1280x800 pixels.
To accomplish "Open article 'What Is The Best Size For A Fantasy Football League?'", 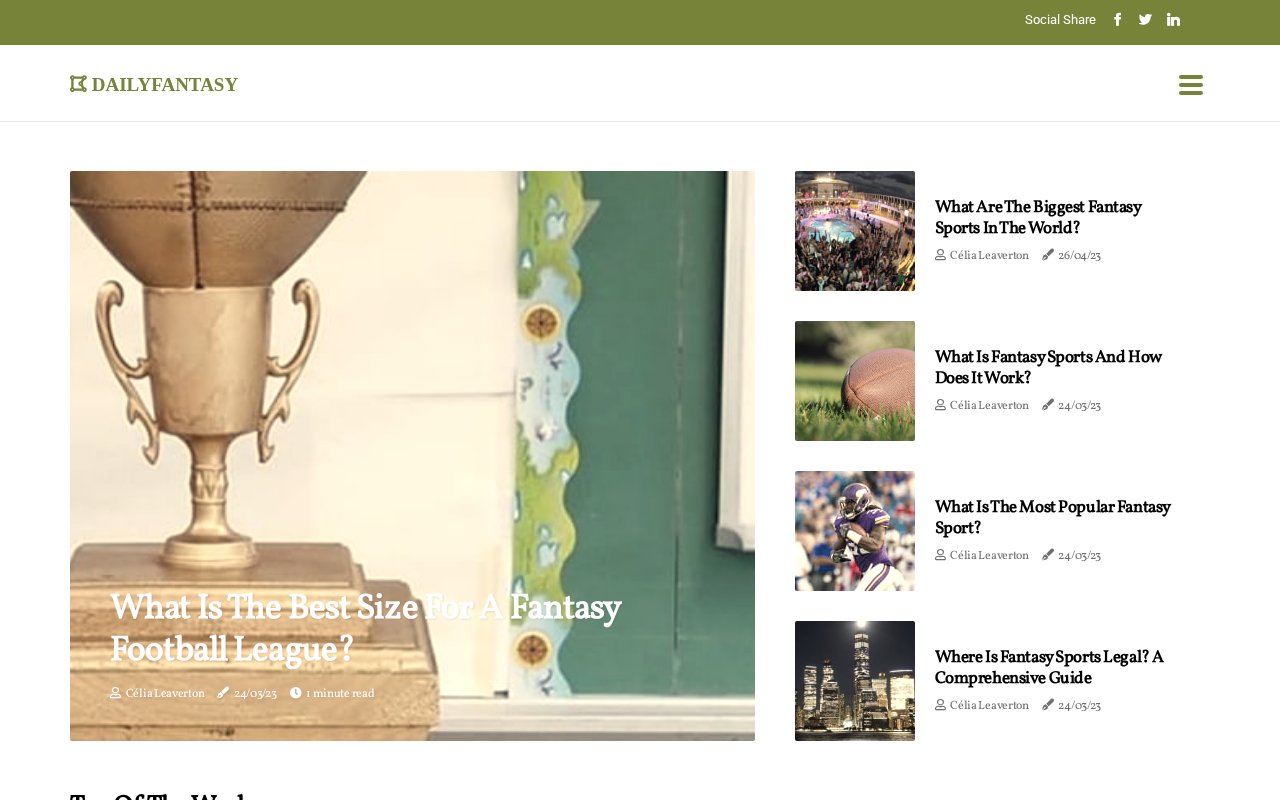I will pyautogui.click(x=365, y=629).
